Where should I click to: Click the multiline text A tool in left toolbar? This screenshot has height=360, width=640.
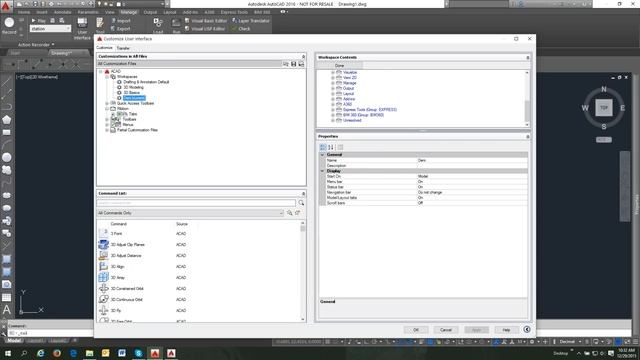point(7,310)
